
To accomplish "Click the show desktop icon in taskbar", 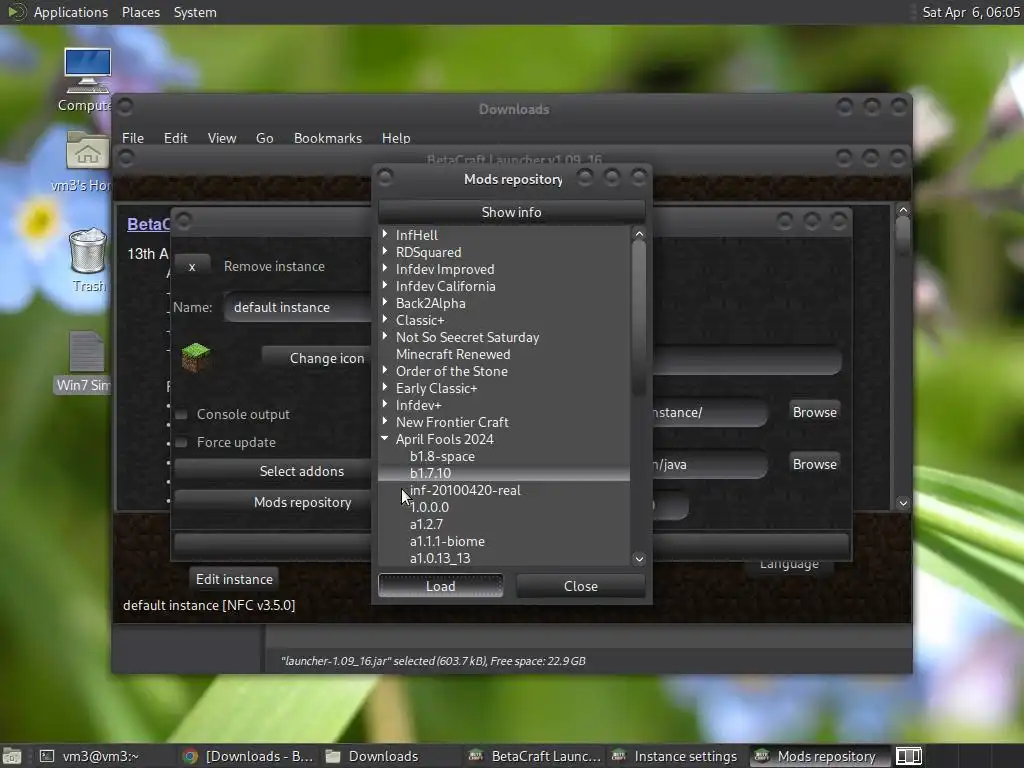I will pos(12,756).
